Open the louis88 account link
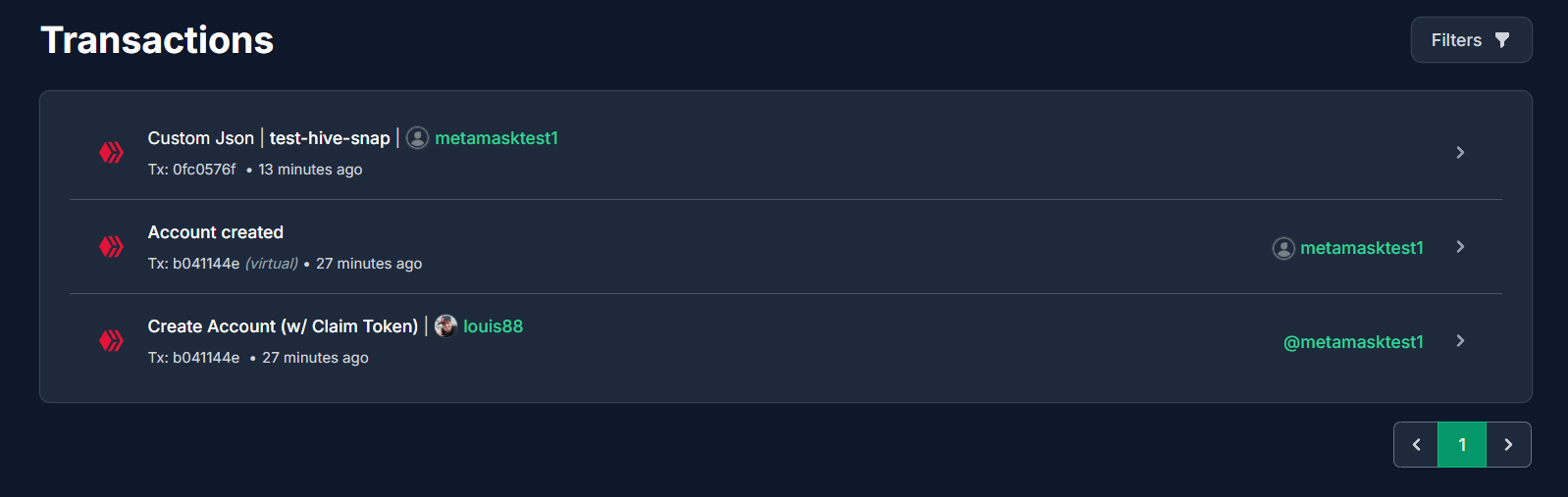This screenshot has width=1568, height=497. click(493, 326)
